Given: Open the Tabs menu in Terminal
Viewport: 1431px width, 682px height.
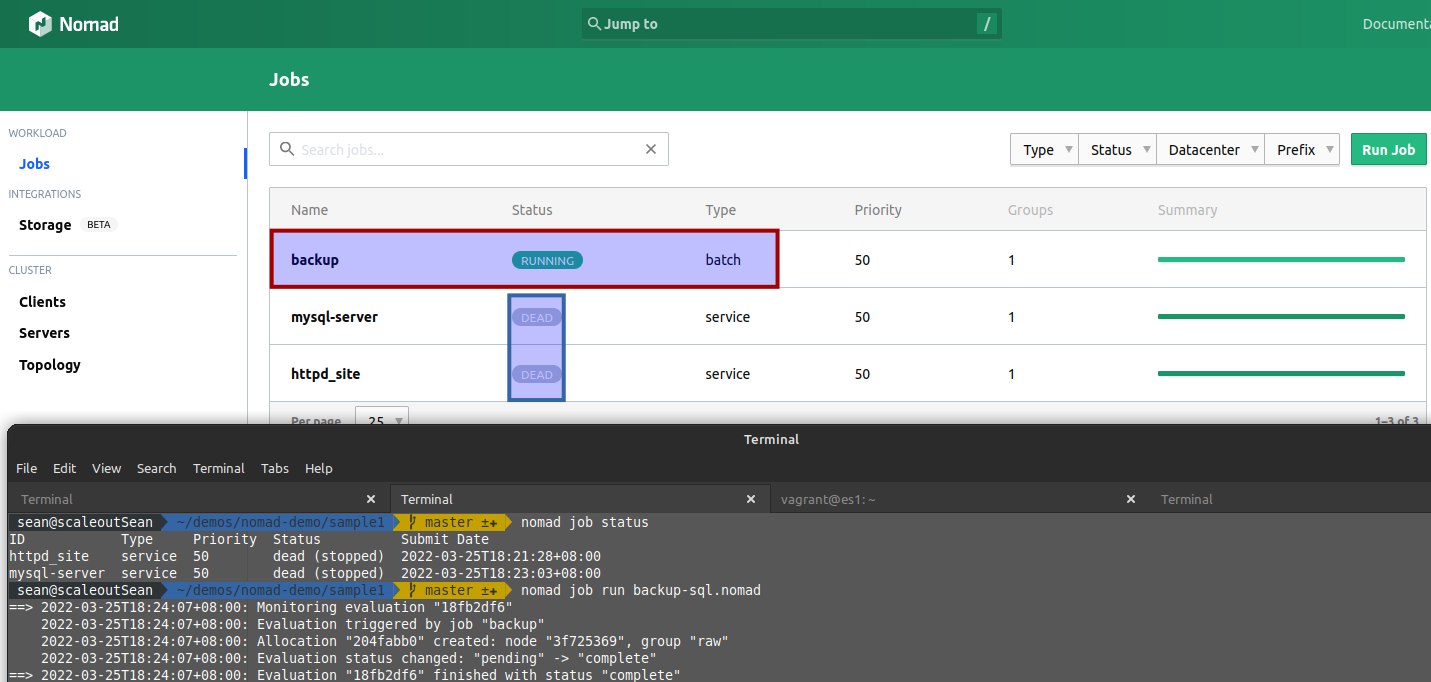Looking at the screenshot, I should pyautogui.click(x=275, y=468).
